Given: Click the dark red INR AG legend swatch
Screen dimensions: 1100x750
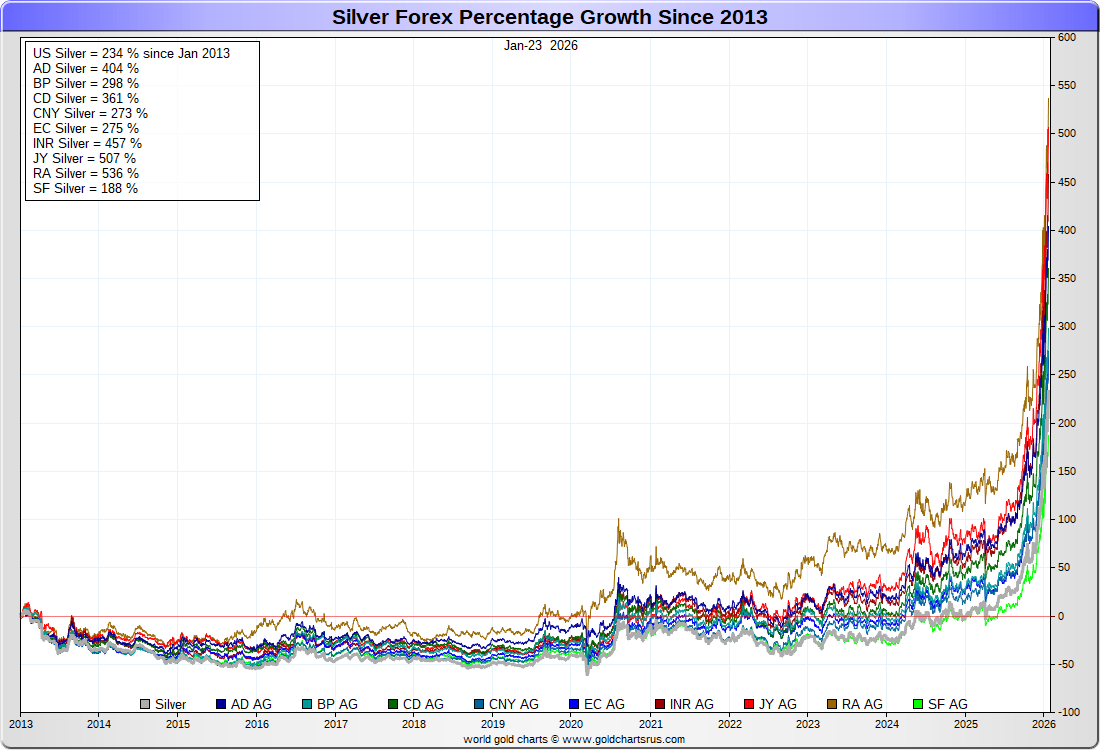Looking at the screenshot, I should (659, 705).
